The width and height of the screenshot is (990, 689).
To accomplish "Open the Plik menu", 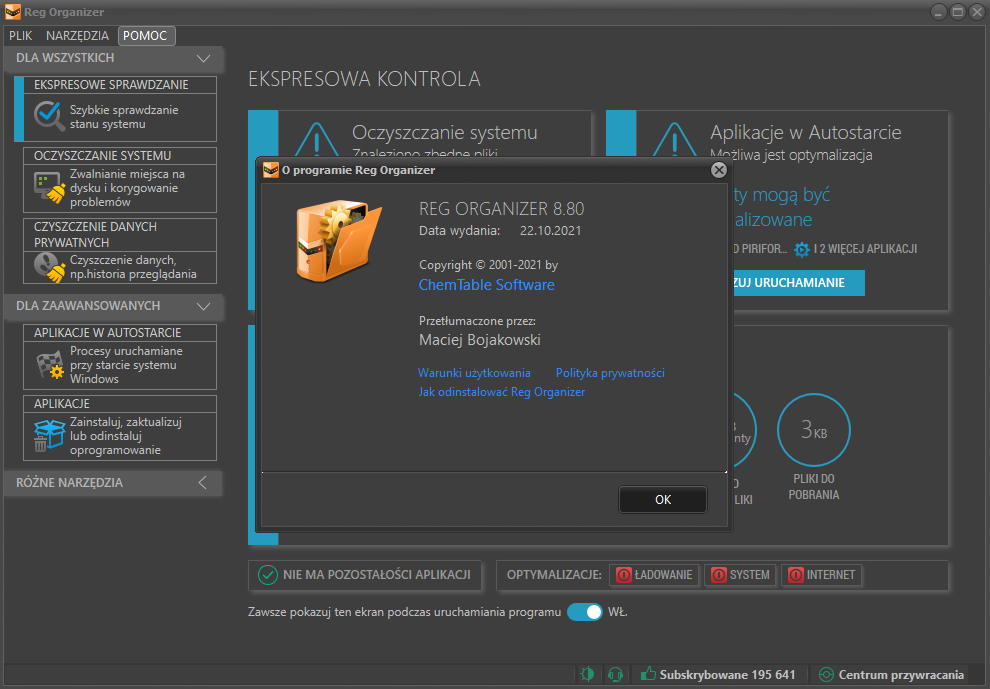I will [x=20, y=36].
